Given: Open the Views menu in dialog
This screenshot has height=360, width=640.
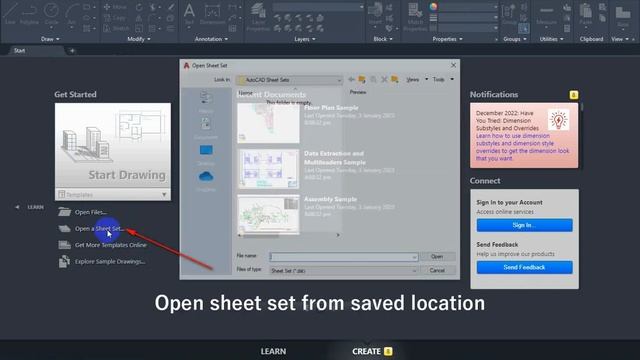Looking at the screenshot, I should 417,79.
